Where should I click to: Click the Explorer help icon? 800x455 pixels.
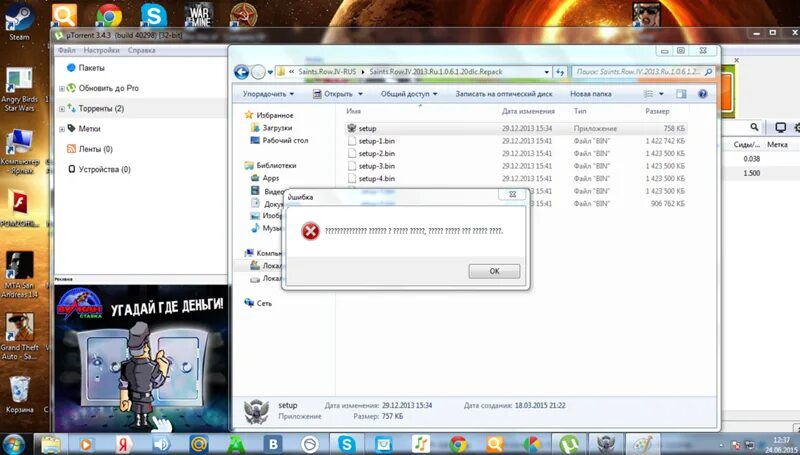(703, 94)
